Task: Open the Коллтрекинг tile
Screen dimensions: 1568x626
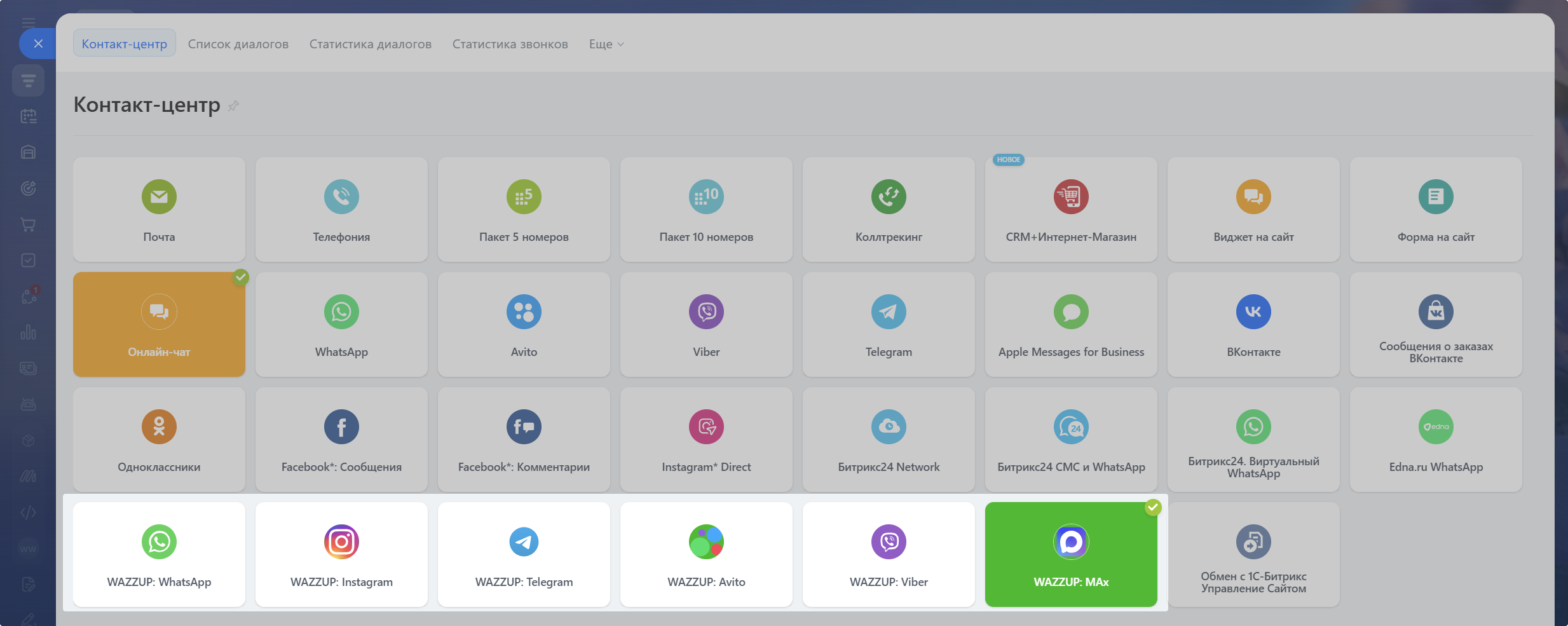Action: click(x=888, y=210)
